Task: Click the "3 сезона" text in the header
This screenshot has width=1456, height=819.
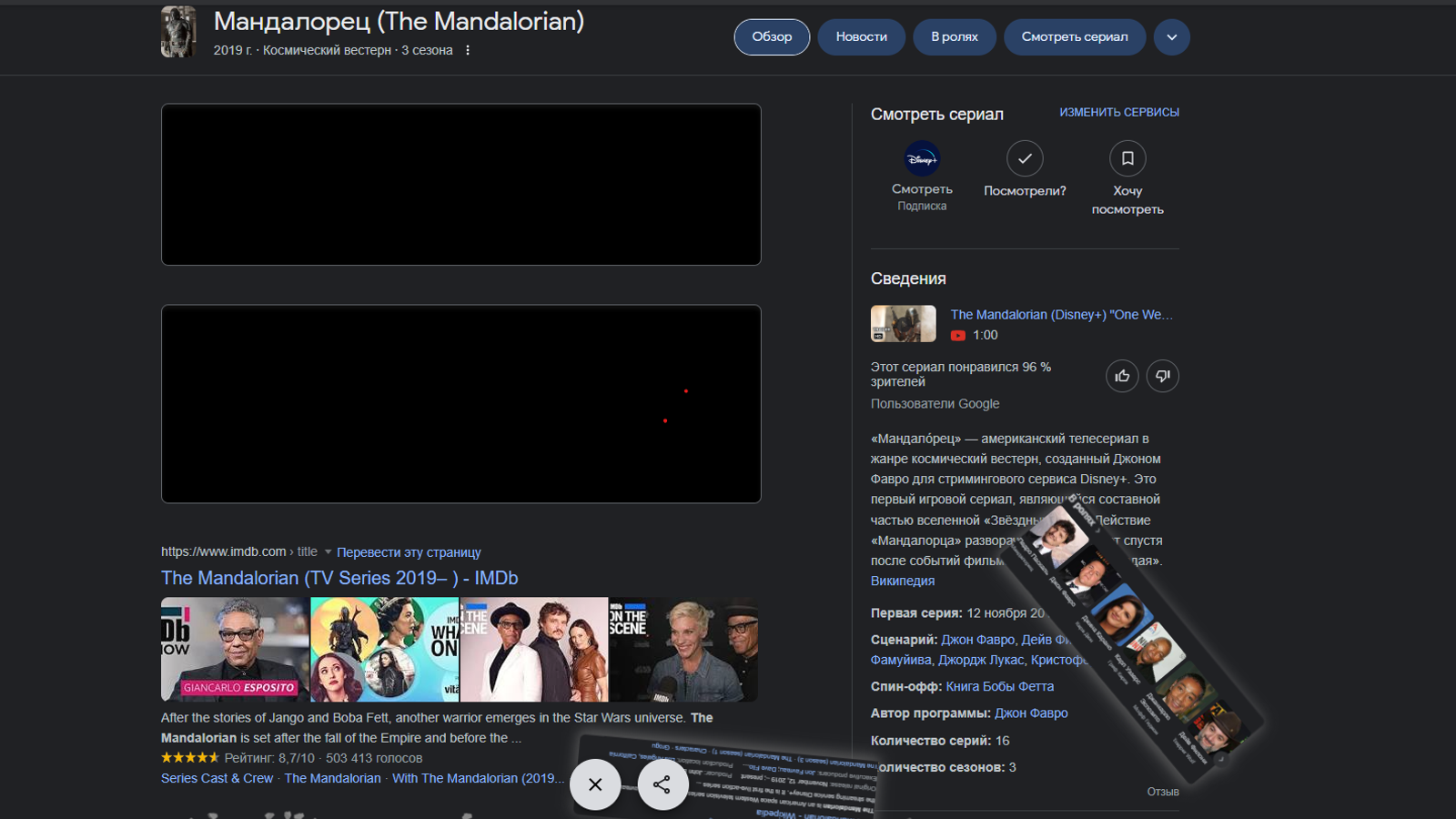Action: point(427,51)
